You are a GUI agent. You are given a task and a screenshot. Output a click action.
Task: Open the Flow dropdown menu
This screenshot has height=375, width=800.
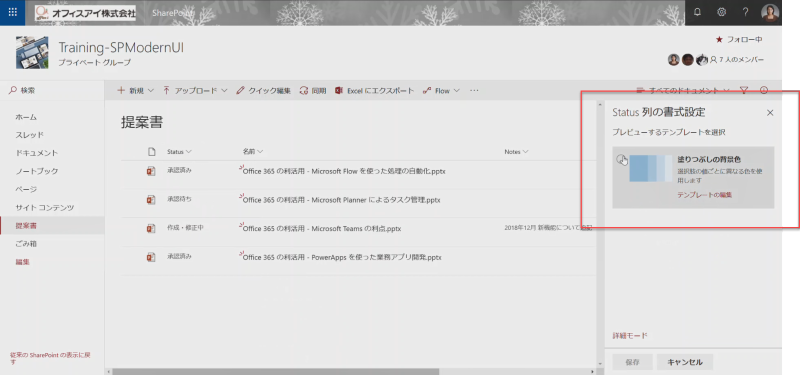click(441, 91)
